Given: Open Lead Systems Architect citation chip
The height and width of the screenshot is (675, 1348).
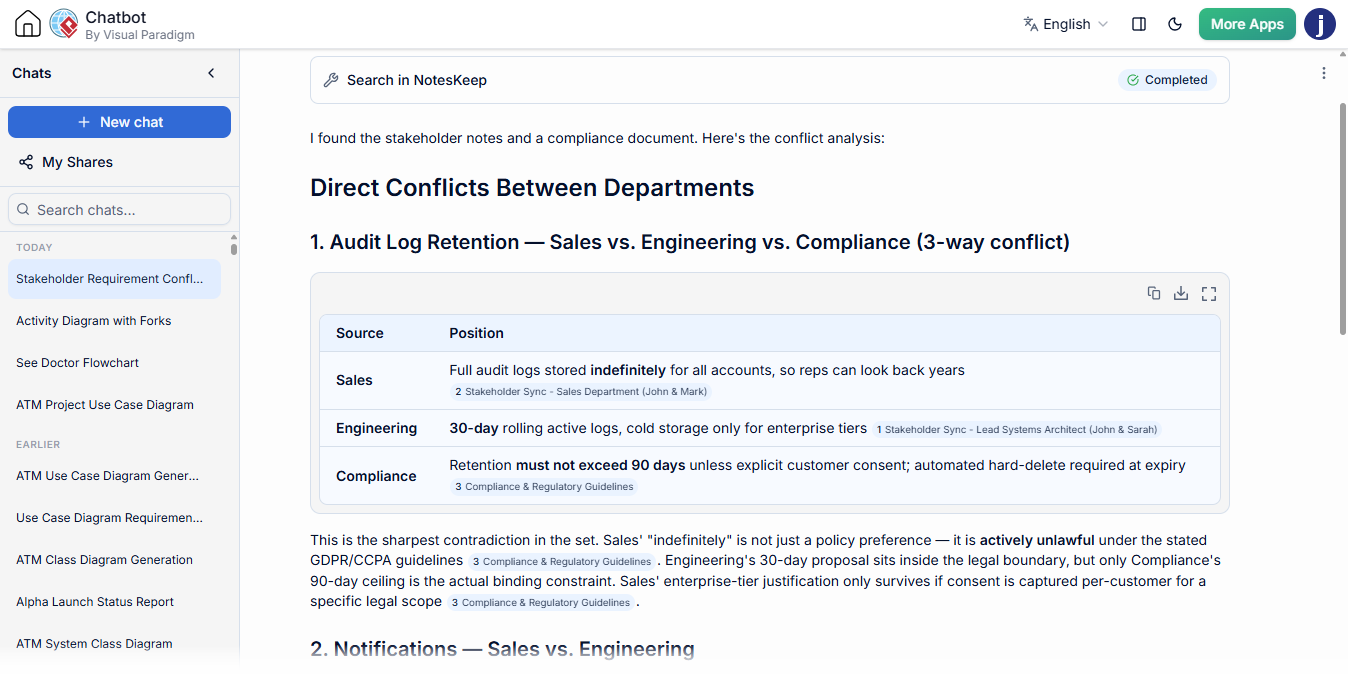Looking at the screenshot, I should pyautogui.click(x=1017, y=429).
